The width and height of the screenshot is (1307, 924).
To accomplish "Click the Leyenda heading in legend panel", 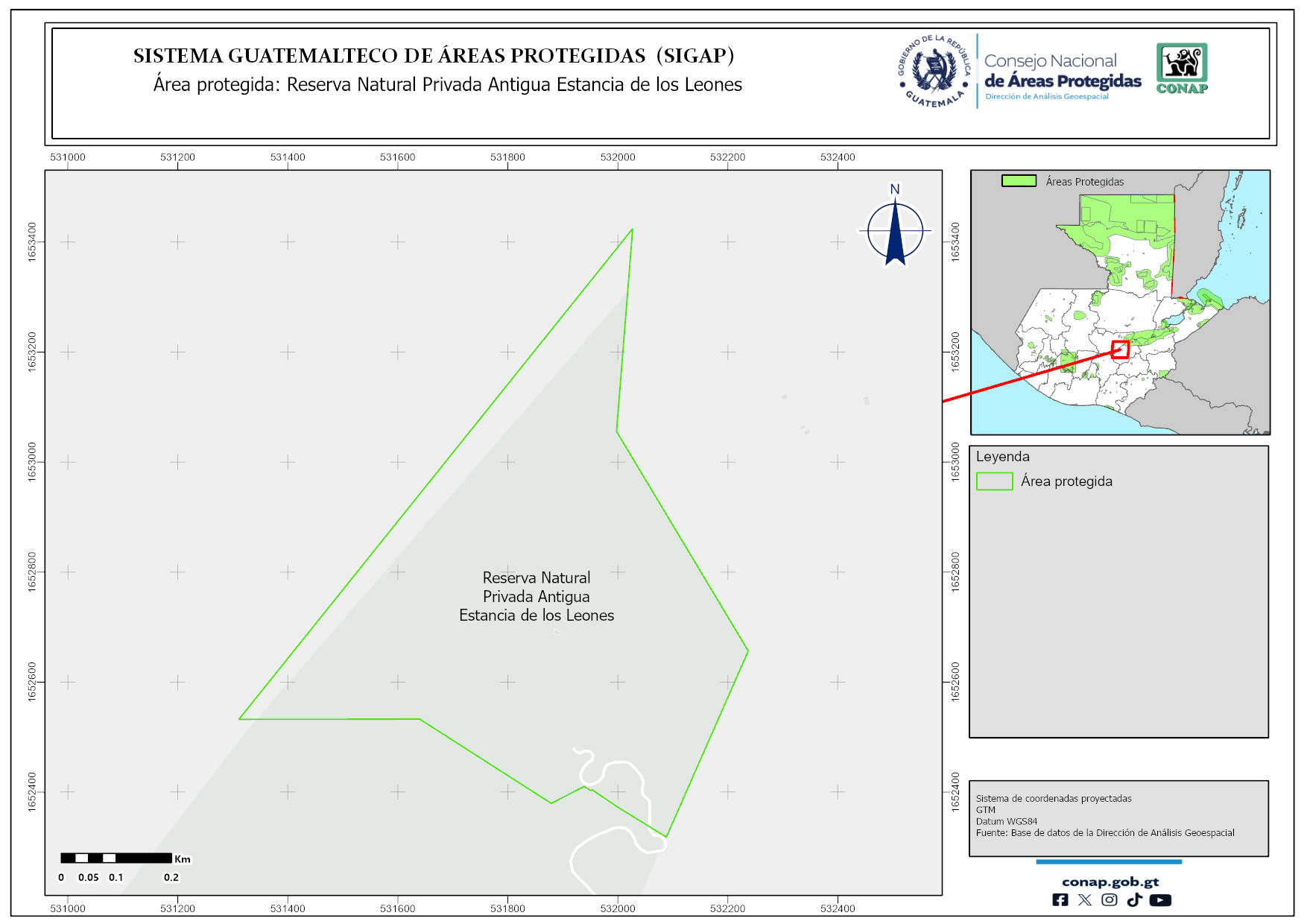I will (x=1002, y=457).
